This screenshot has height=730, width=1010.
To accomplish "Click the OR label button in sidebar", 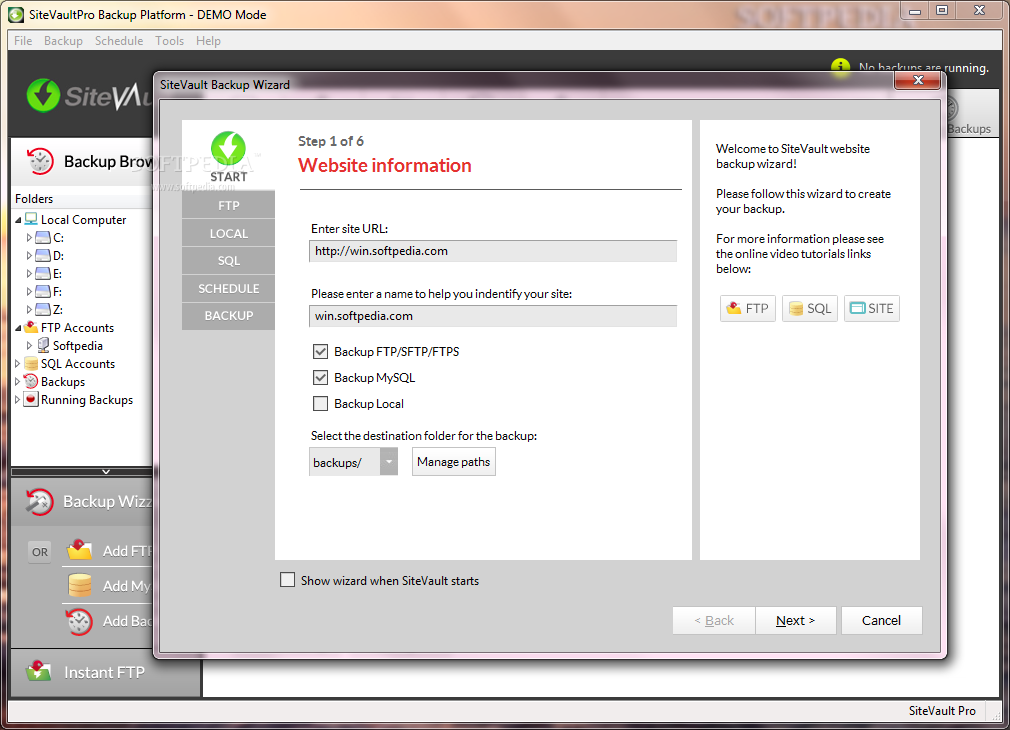I will pyautogui.click(x=40, y=552).
